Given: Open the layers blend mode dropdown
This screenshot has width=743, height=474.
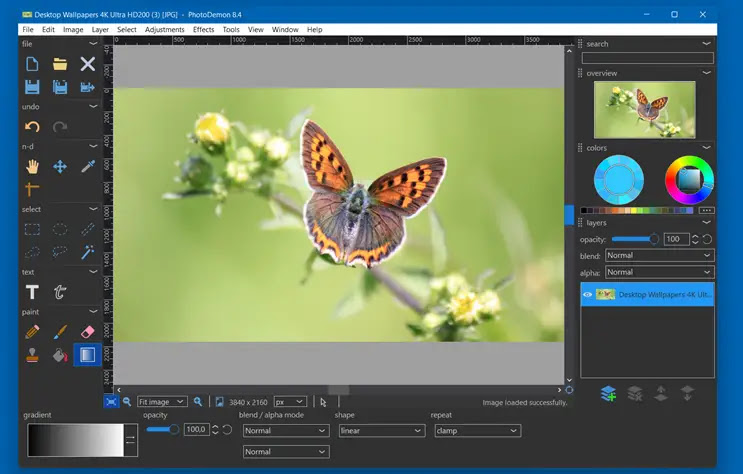Looking at the screenshot, I should [660, 256].
